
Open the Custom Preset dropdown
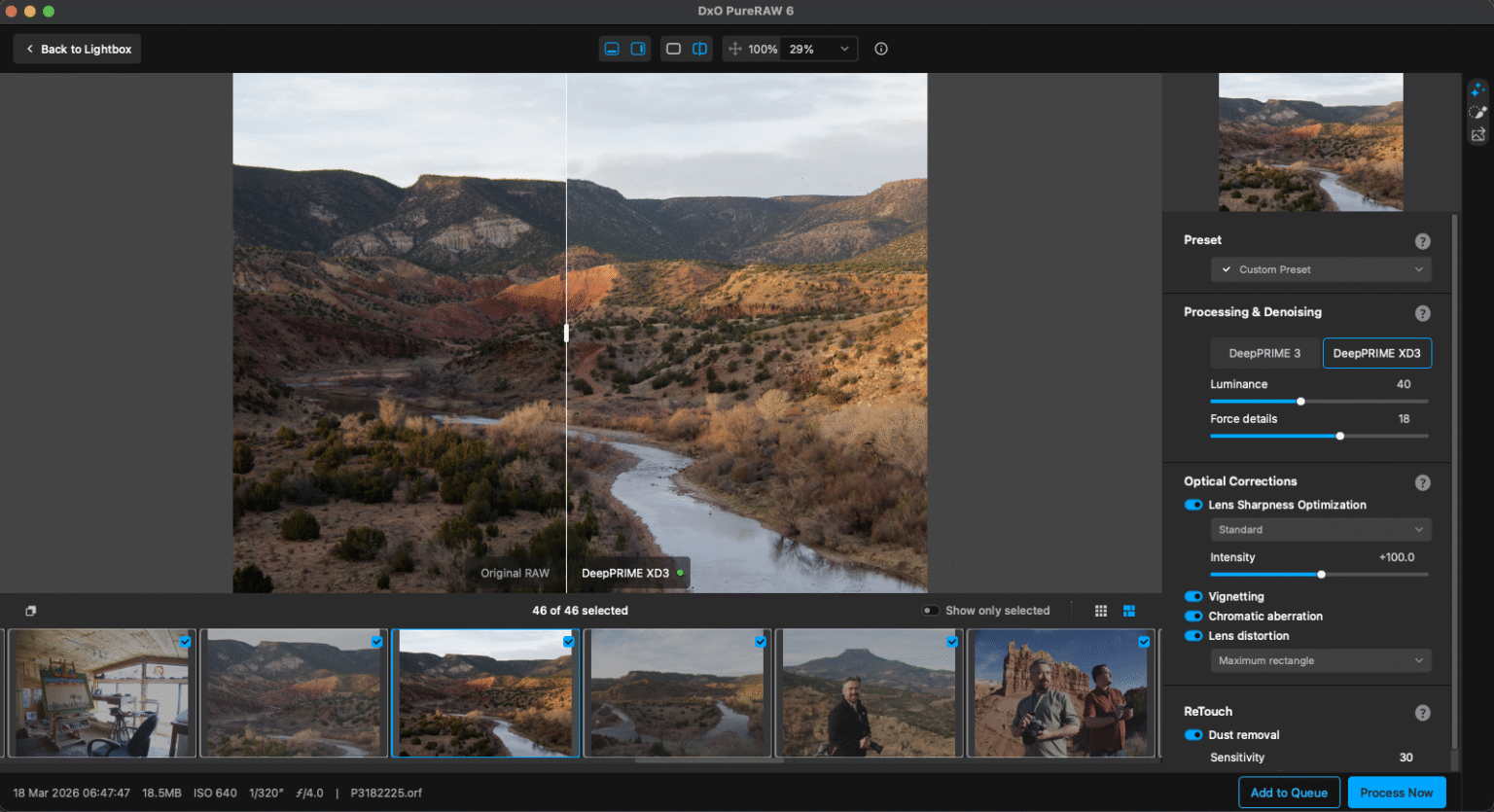point(1321,269)
